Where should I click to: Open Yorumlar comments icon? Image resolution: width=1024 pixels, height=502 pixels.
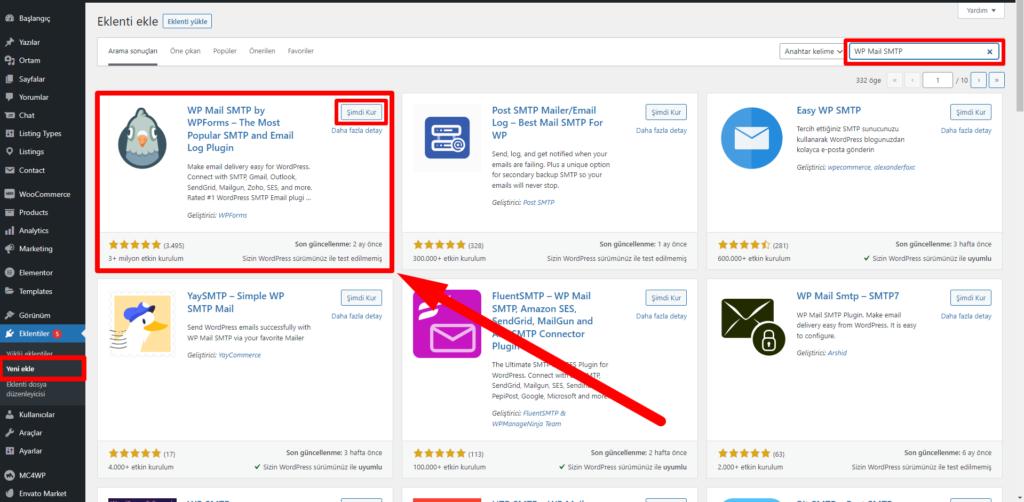coord(9,97)
